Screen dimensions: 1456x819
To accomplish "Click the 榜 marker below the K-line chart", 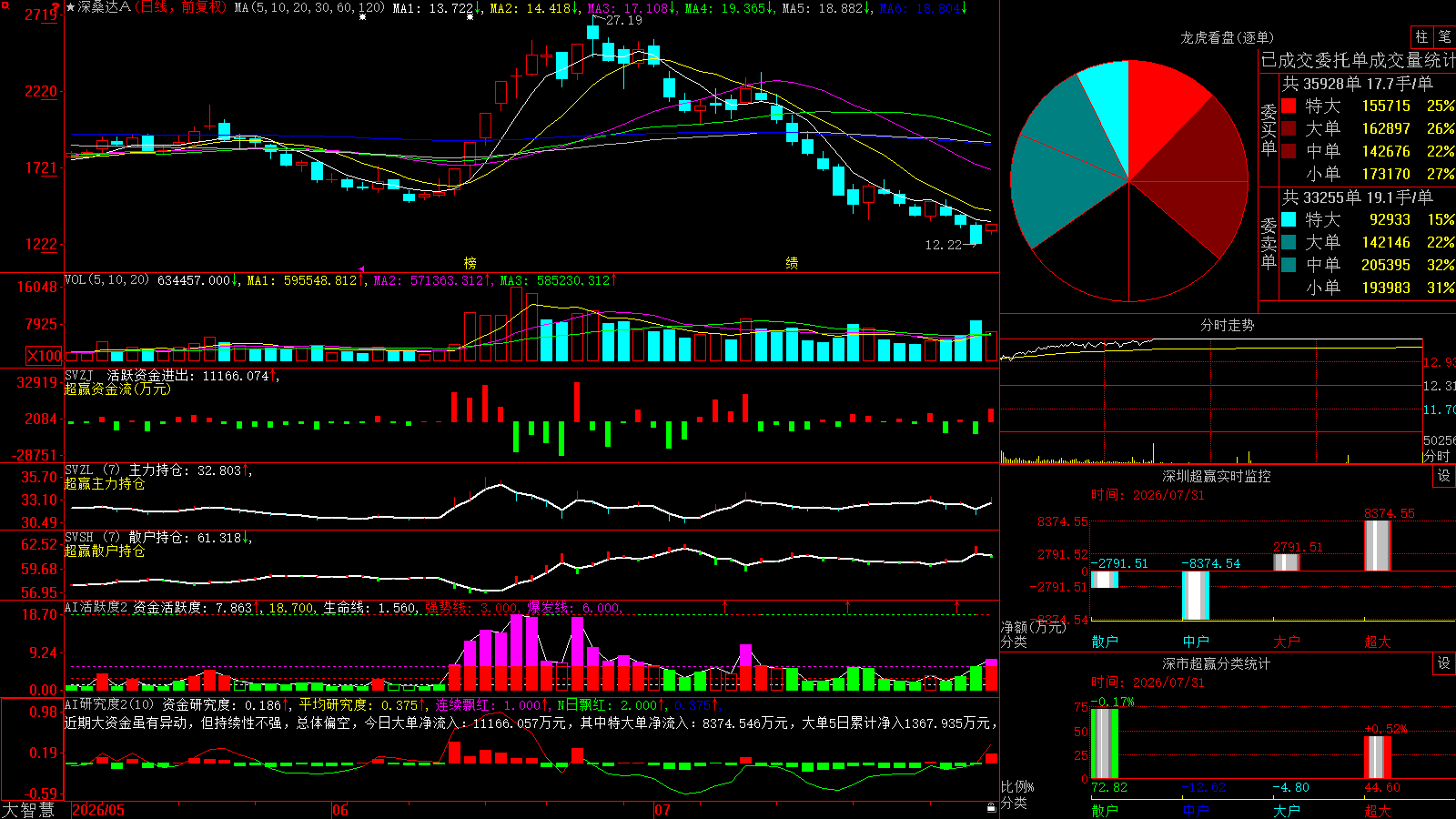I will tap(470, 263).
